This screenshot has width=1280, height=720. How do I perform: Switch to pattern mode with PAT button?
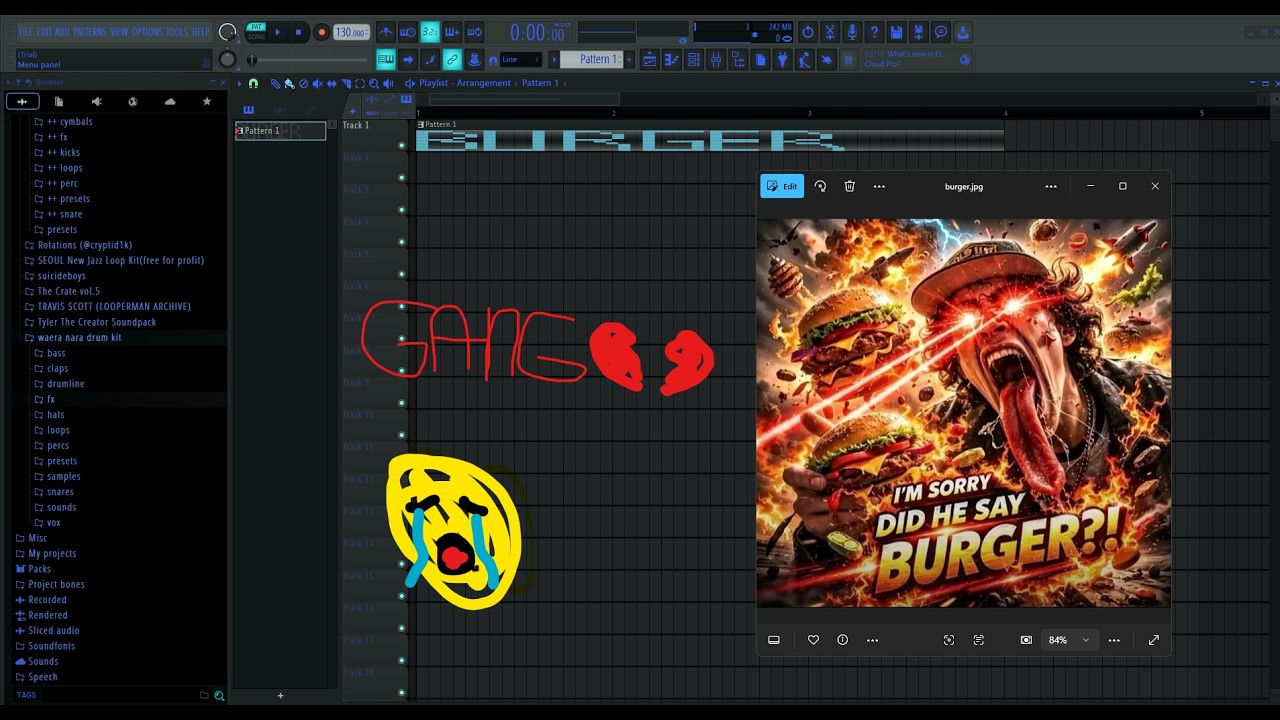[x=256, y=27]
